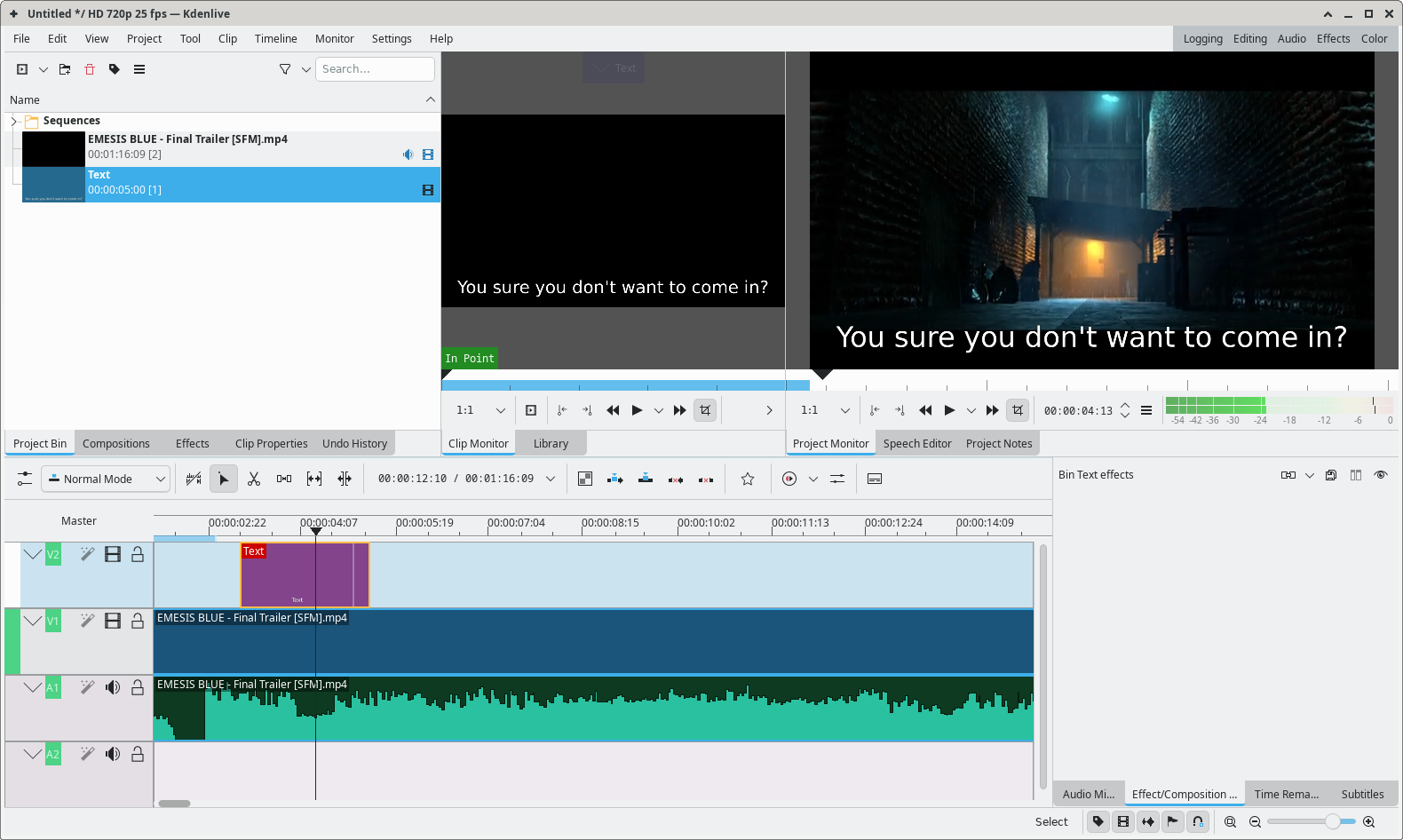Screen dimensions: 1403x840
Task: Click the mix clips icon
Action: click(x=194, y=479)
